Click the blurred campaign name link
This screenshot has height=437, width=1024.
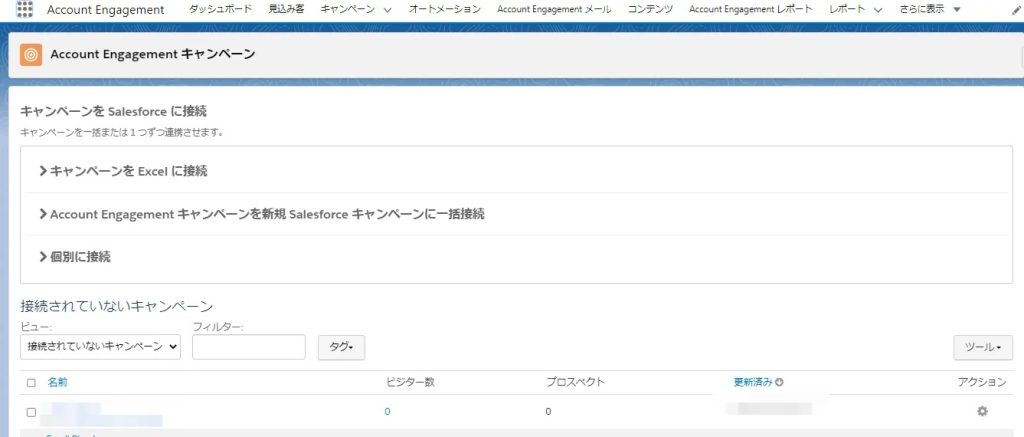pos(101,415)
